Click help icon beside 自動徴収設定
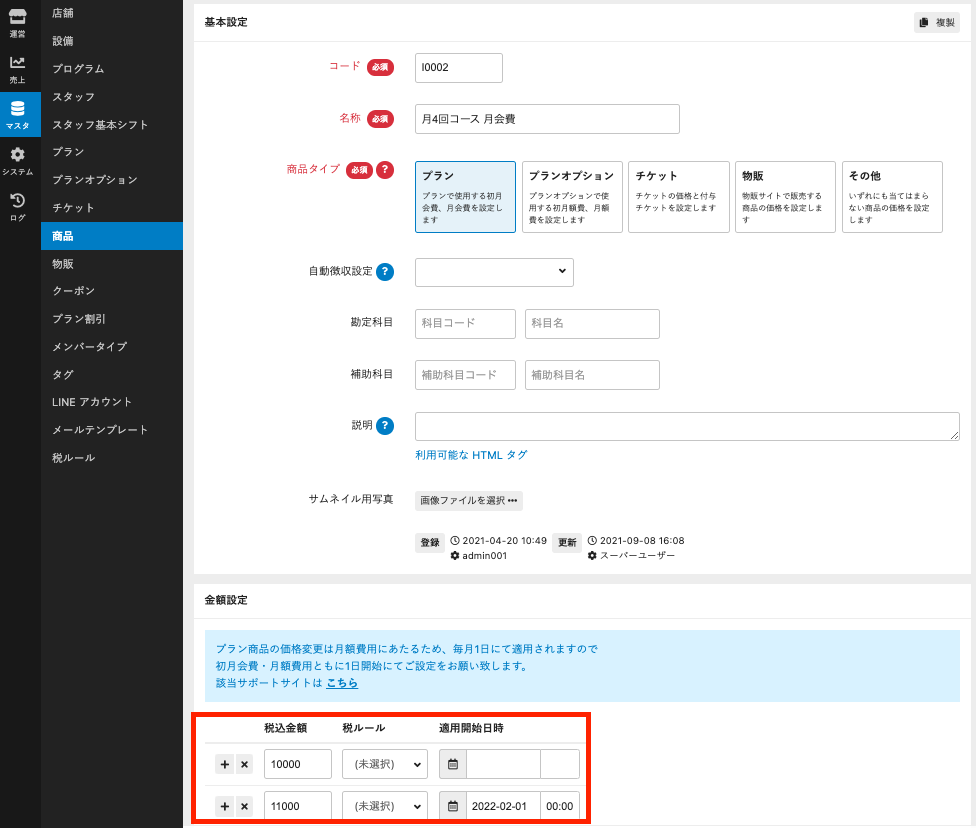The height and width of the screenshot is (828, 976). pos(384,272)
